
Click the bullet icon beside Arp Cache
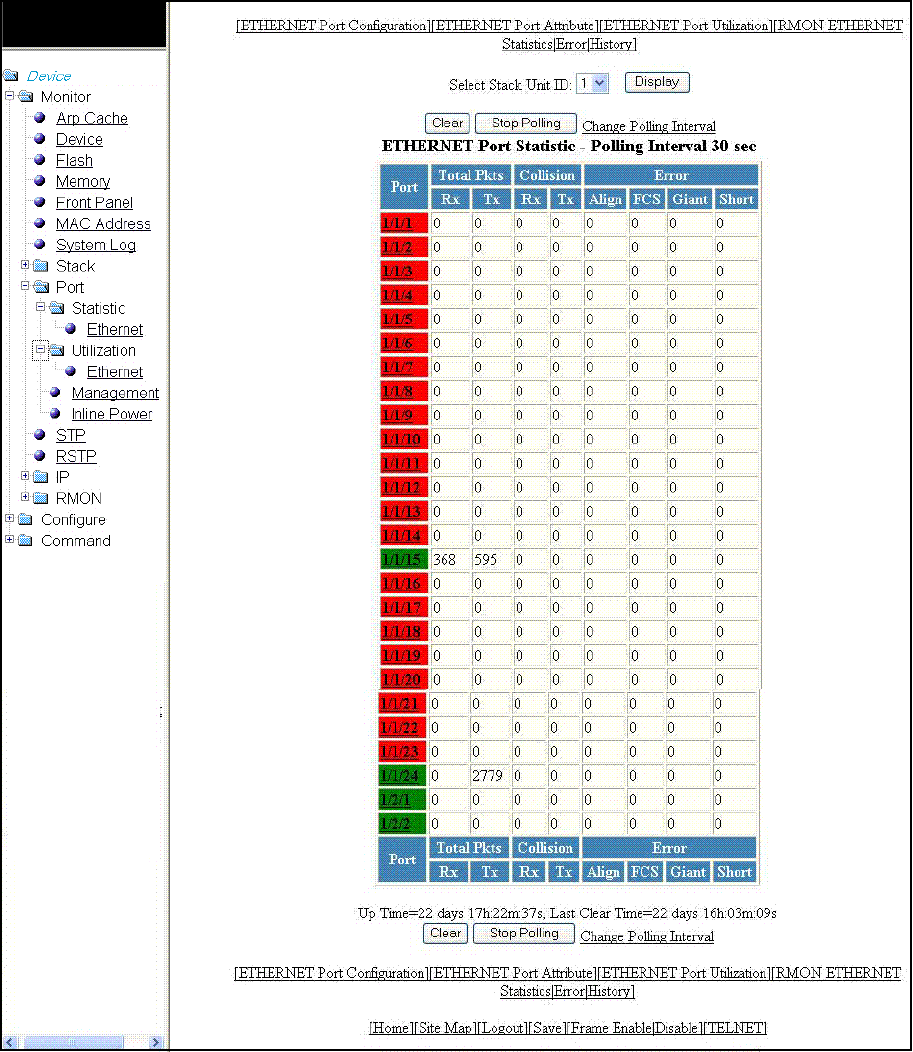click(40, 118)
